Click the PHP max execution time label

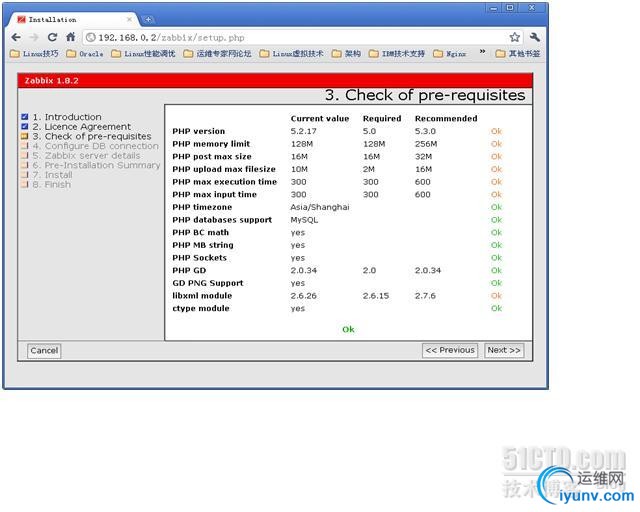click(x=224, y=182)
